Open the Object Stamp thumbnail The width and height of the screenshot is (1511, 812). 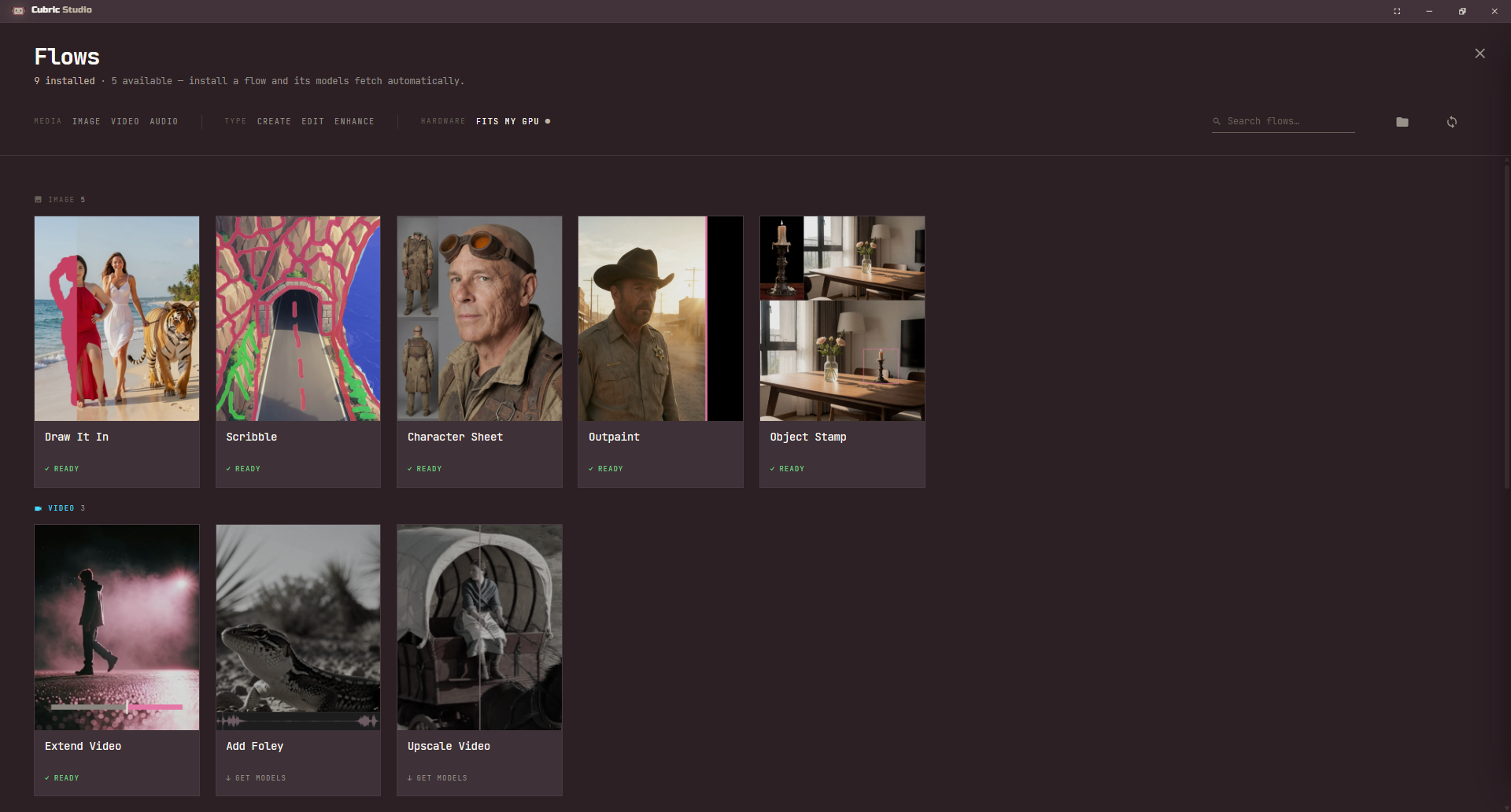pyautogui.click(x=842, y=319)
